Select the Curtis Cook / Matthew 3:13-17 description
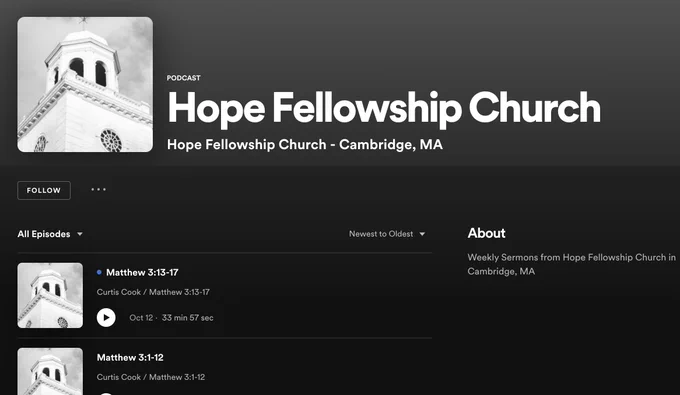Image resolution: width=680 pixels, height=395 pixels. pos(153,292)
